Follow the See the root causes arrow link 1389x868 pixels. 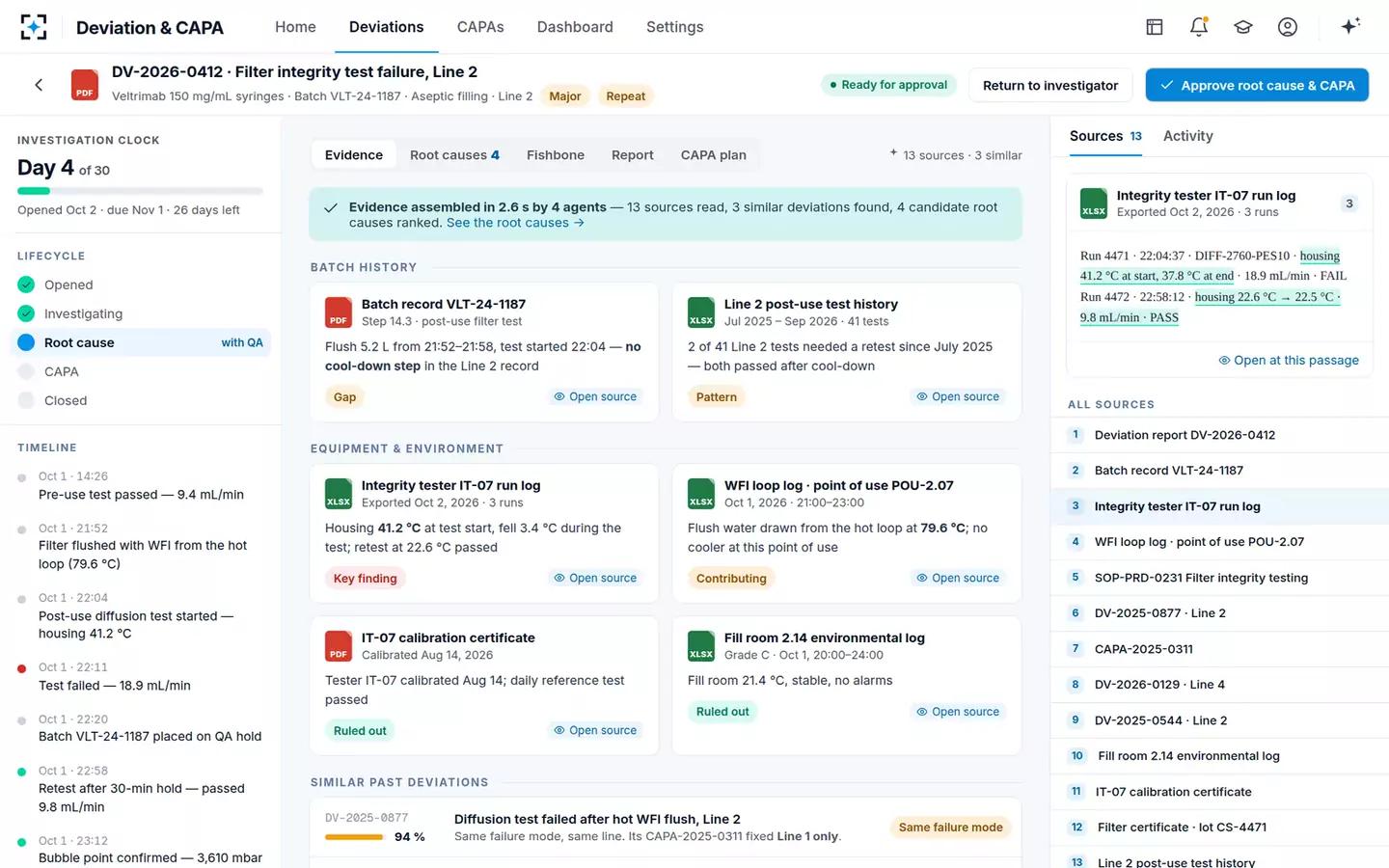(x=515, y=223)
